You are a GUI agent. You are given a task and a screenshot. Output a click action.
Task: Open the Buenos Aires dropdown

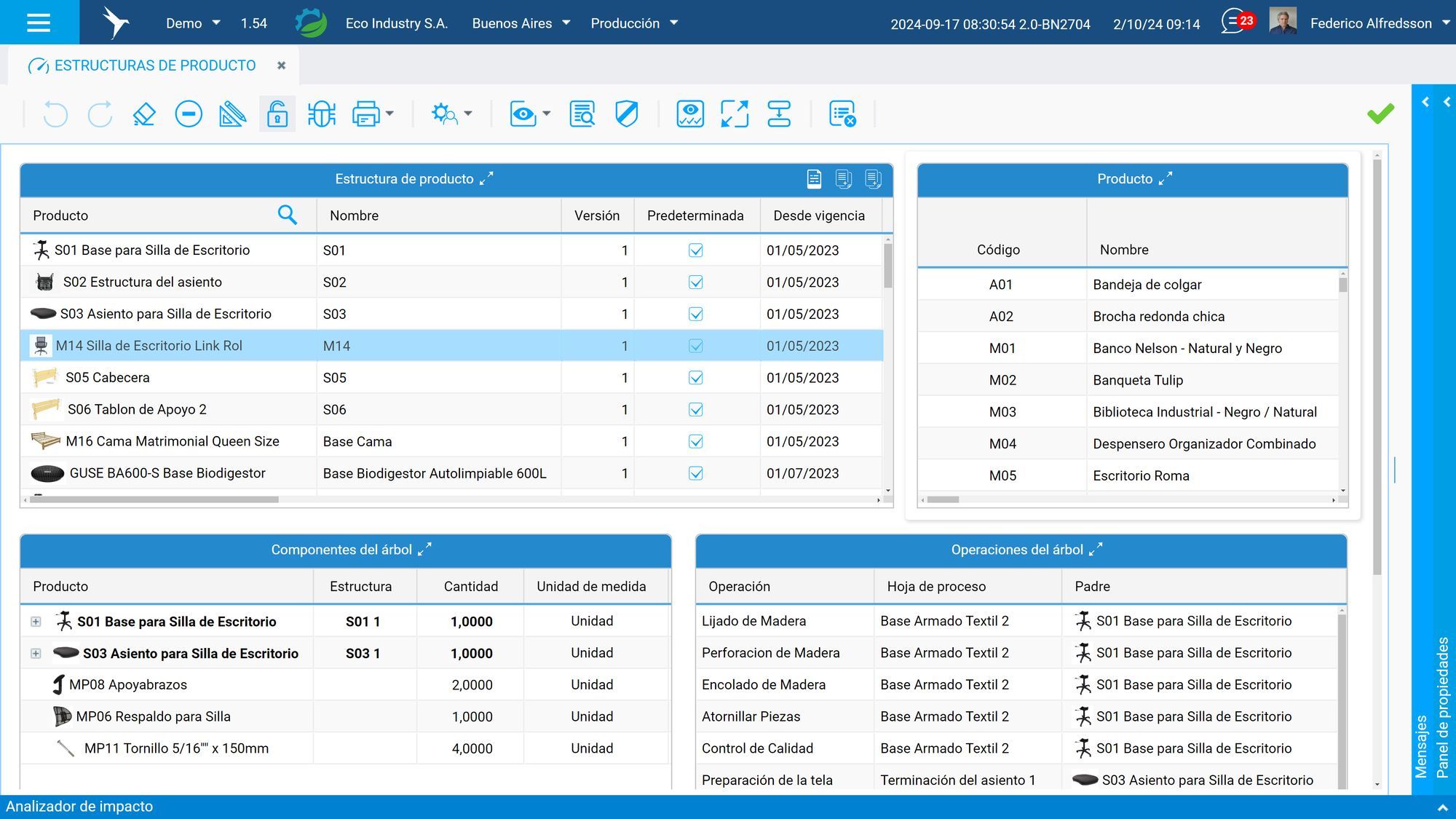pos(521,23)
